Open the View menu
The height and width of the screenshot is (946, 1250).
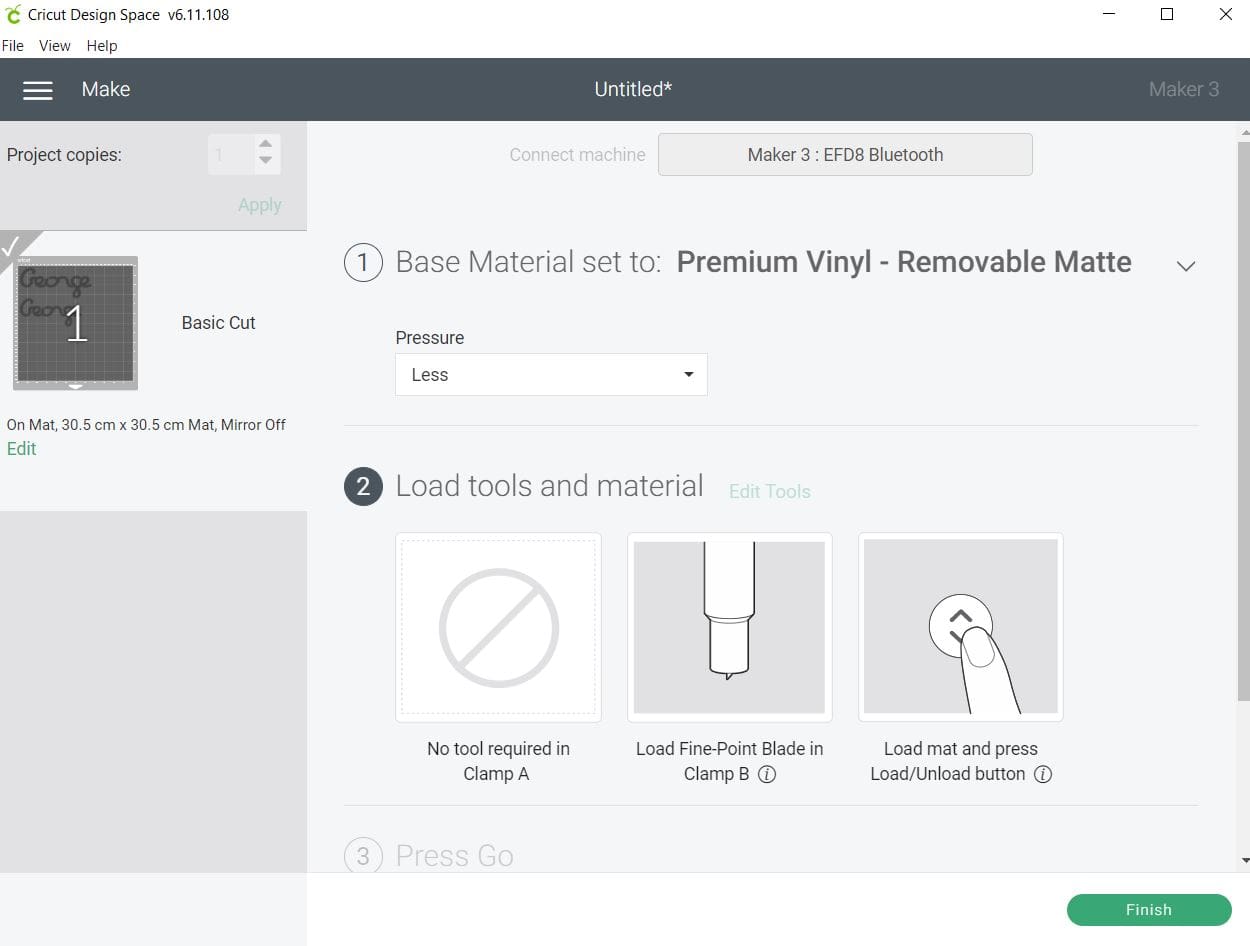click(55, 46)
